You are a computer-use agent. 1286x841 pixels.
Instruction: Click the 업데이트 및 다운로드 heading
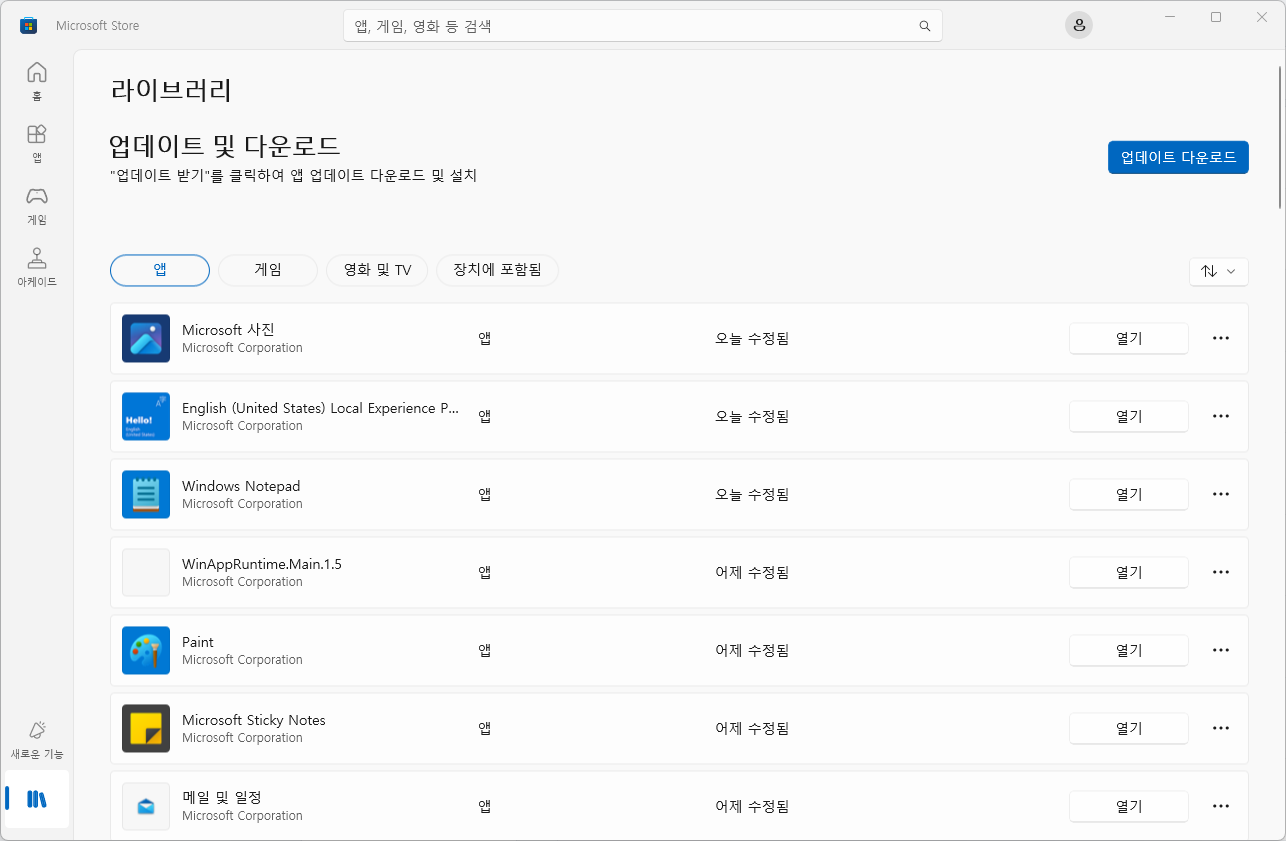[x=225, y=146]
